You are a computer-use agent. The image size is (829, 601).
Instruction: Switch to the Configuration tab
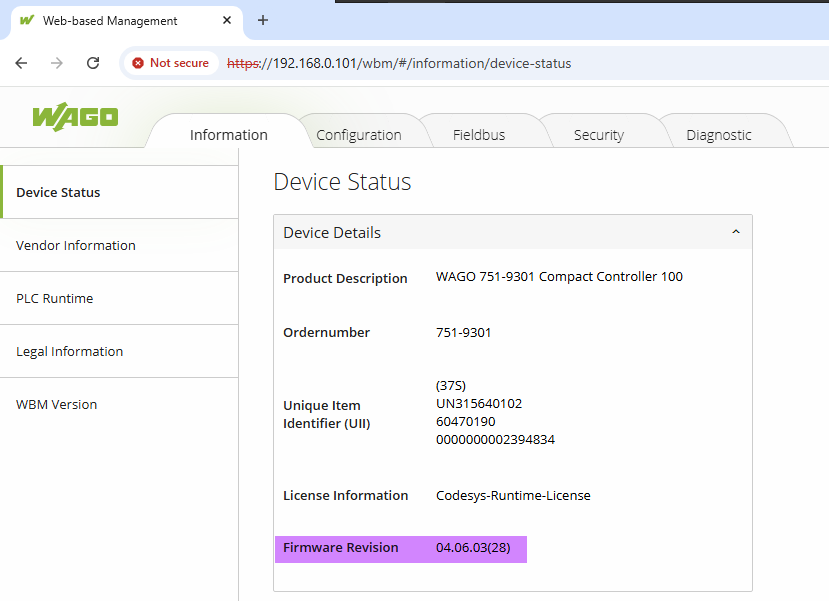358,135
